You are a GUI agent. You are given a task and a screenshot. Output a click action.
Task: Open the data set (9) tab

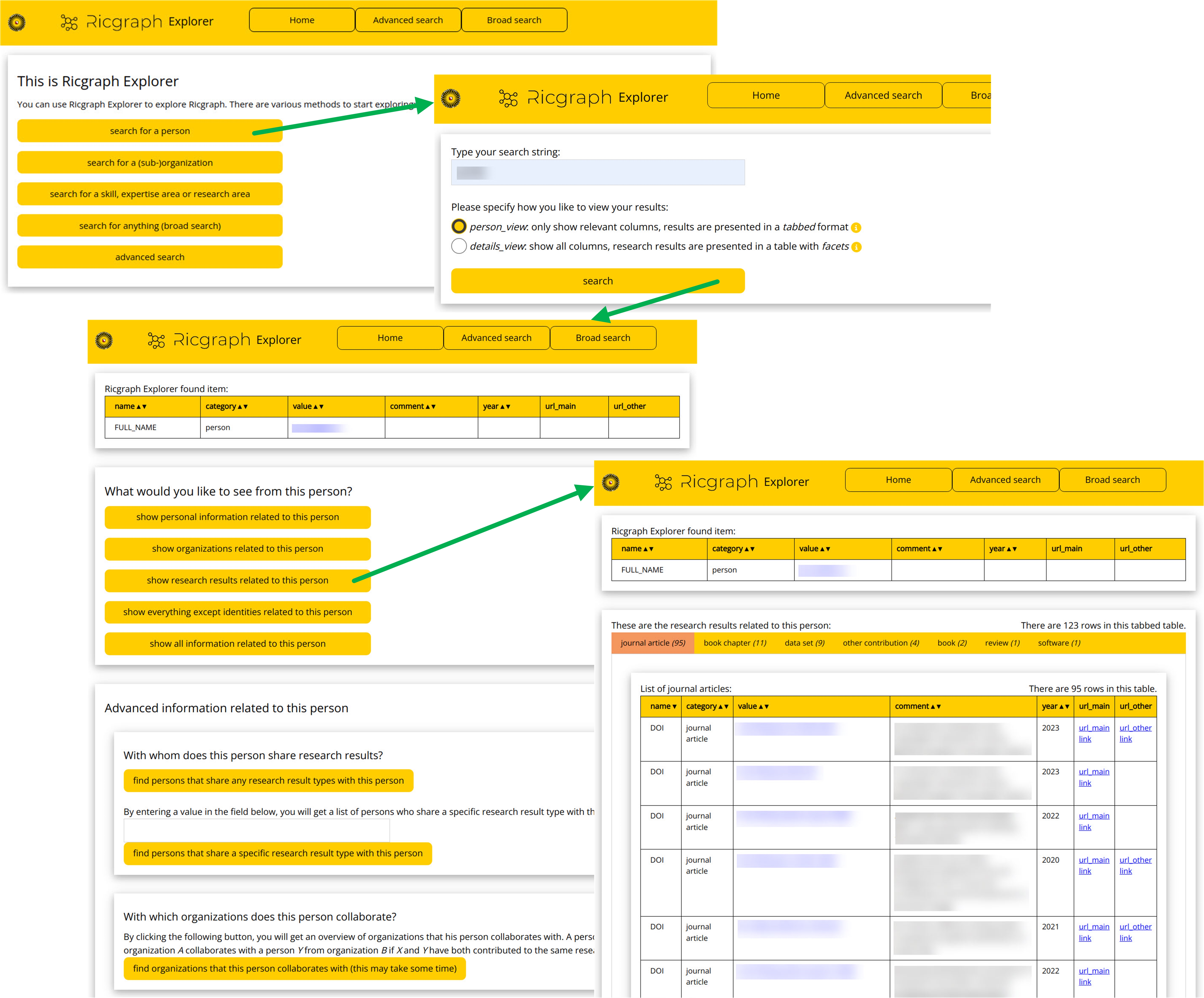804,643
